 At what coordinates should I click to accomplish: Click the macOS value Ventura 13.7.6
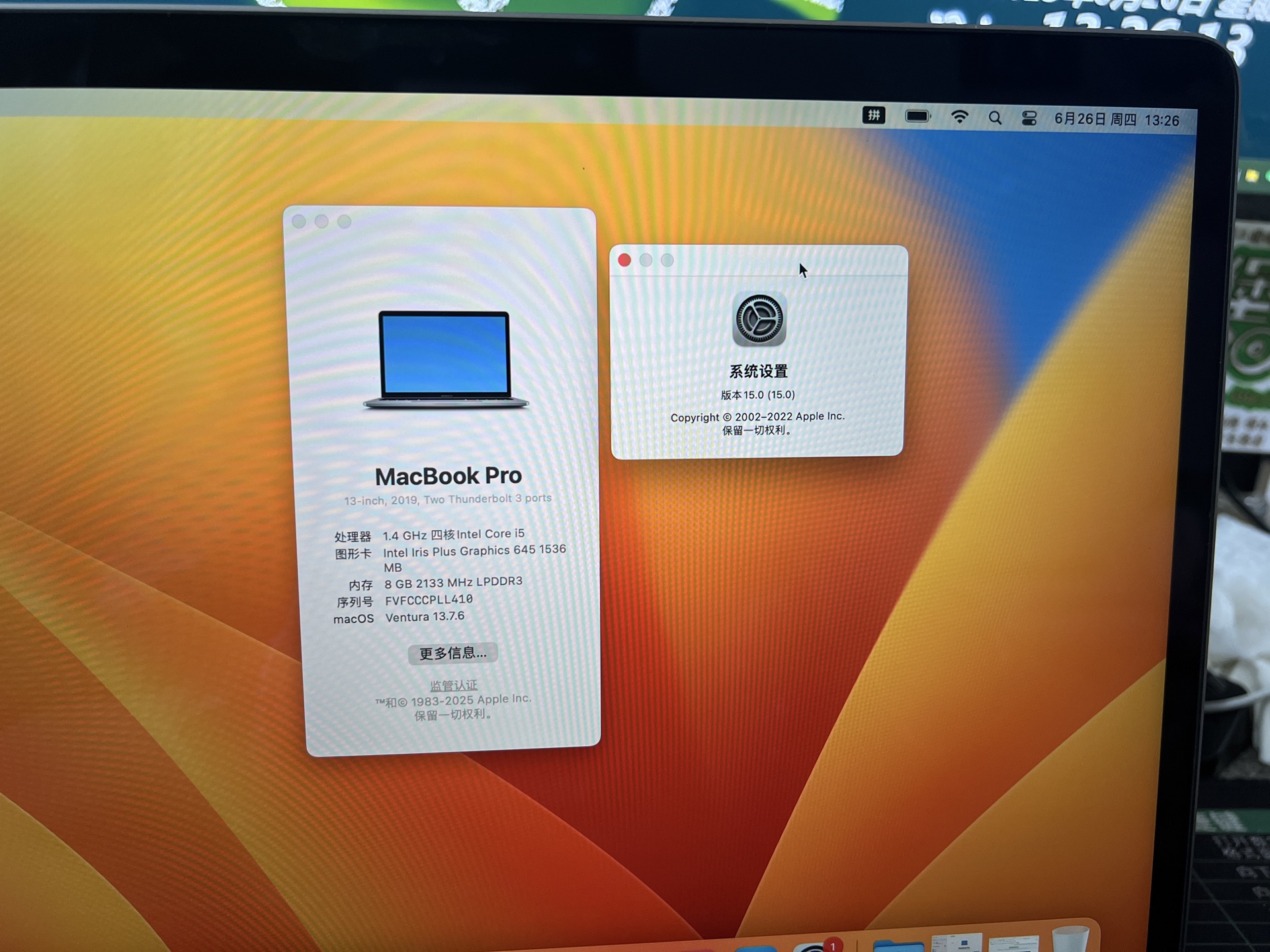click(425, 617)
